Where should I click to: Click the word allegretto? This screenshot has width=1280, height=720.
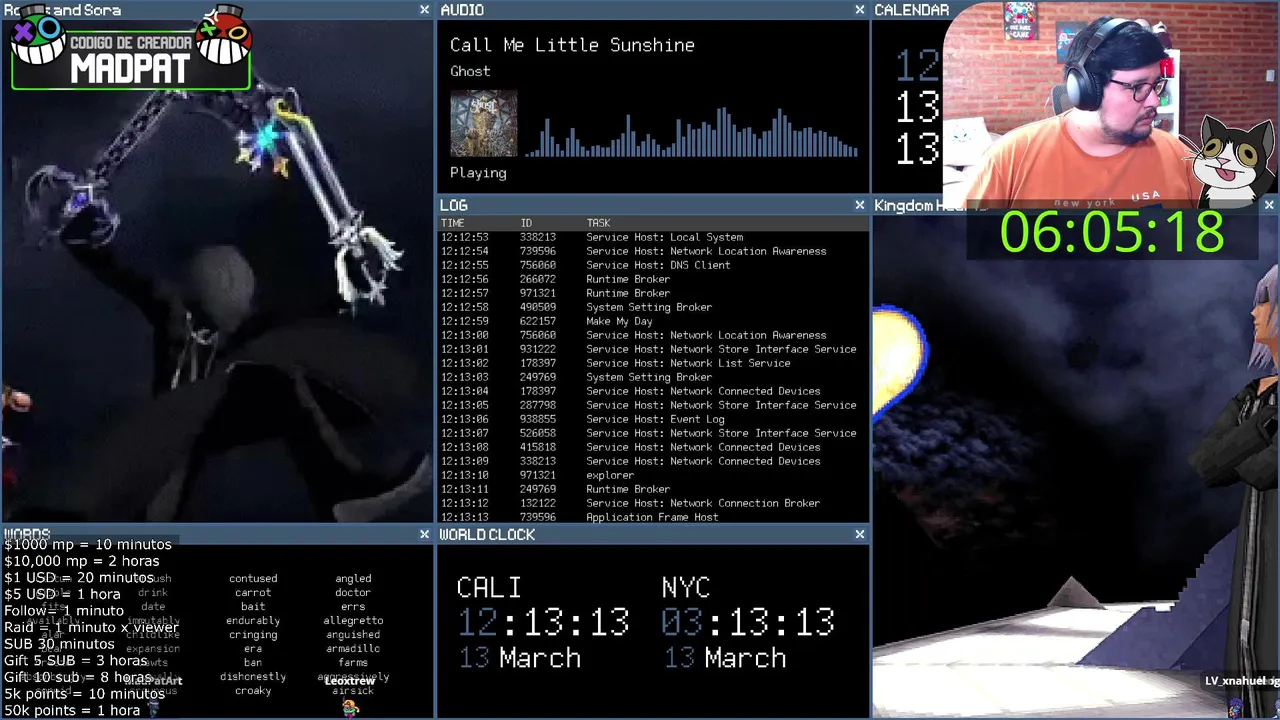pyautogui.click(x=353, y=620)
